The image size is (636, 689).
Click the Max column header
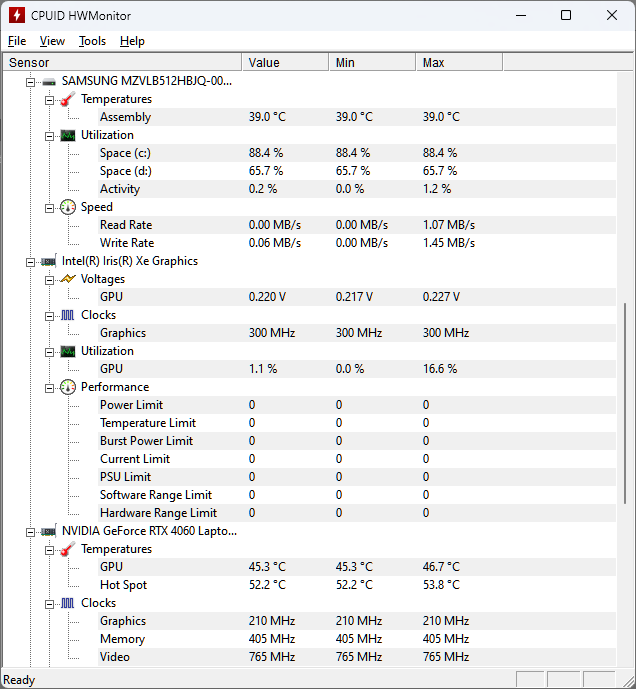click(458, 63)
